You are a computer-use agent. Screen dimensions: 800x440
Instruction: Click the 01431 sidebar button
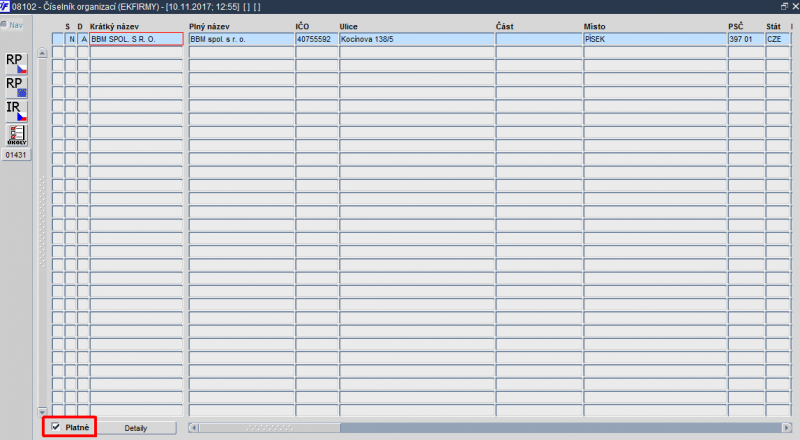point(16,155)
